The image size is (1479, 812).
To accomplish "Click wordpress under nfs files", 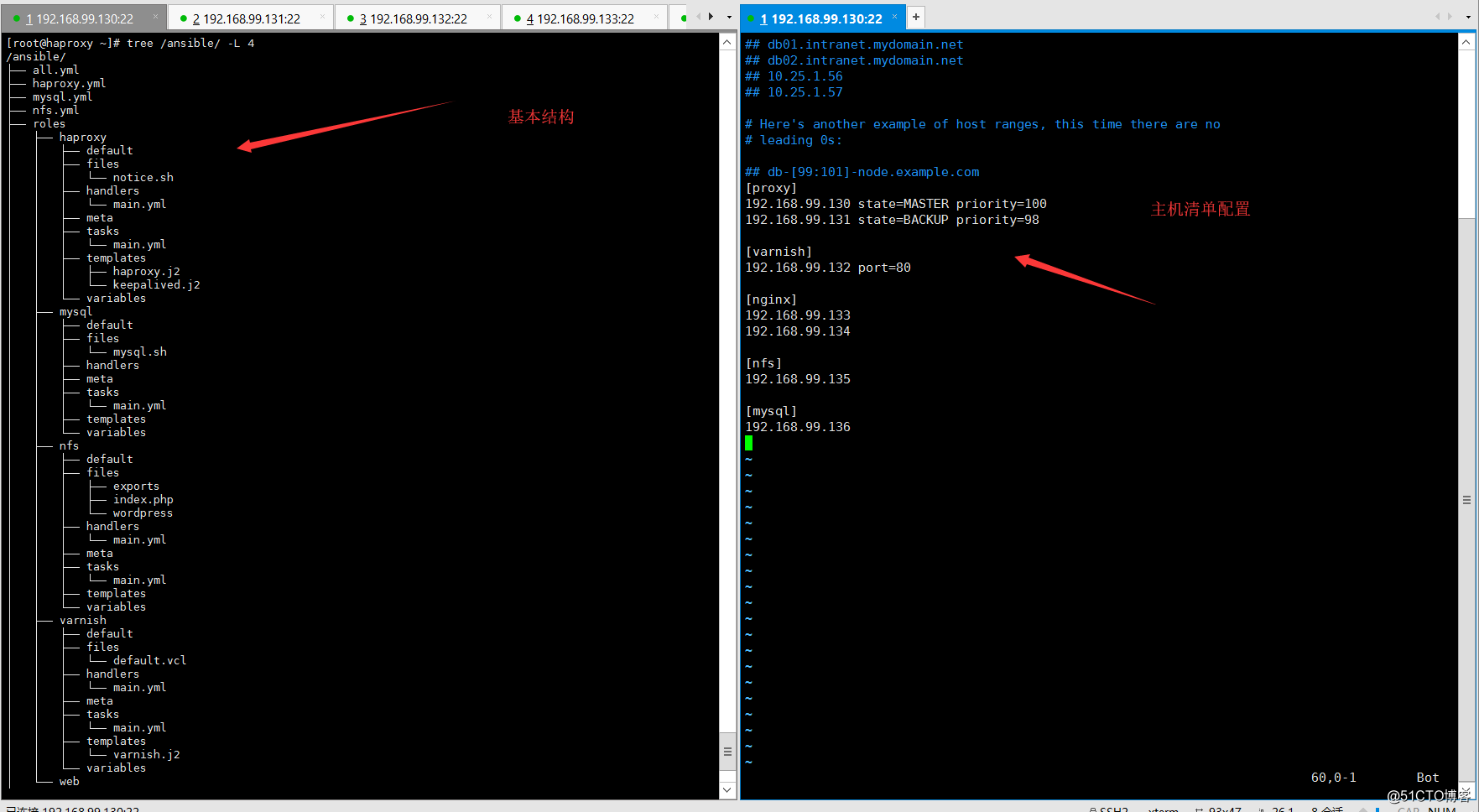I will click(143, 513).
